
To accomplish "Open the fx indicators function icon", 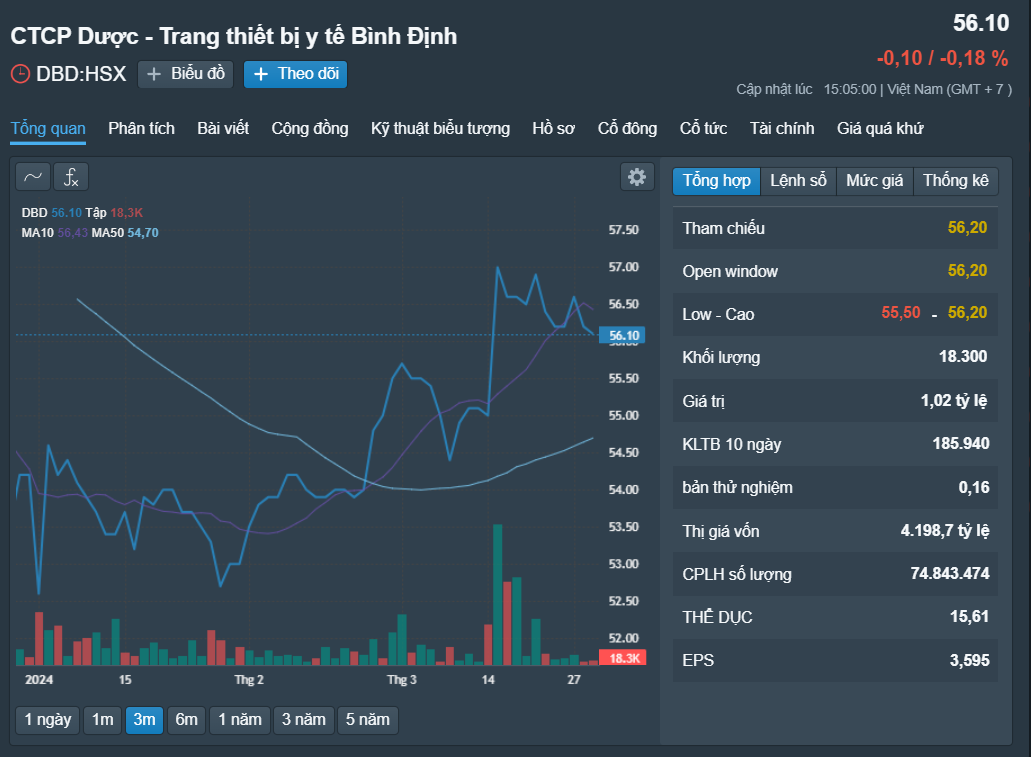I will tap(71, 177).
